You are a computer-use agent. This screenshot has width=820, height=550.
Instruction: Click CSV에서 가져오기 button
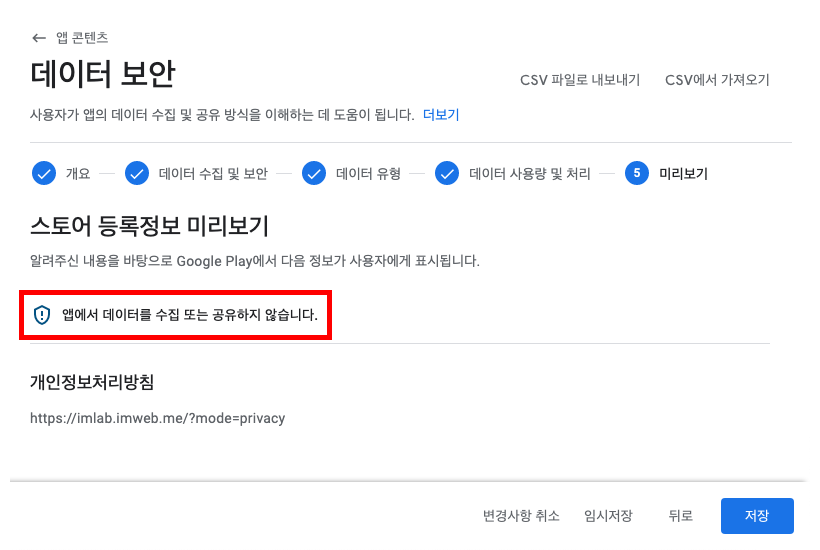717,80
